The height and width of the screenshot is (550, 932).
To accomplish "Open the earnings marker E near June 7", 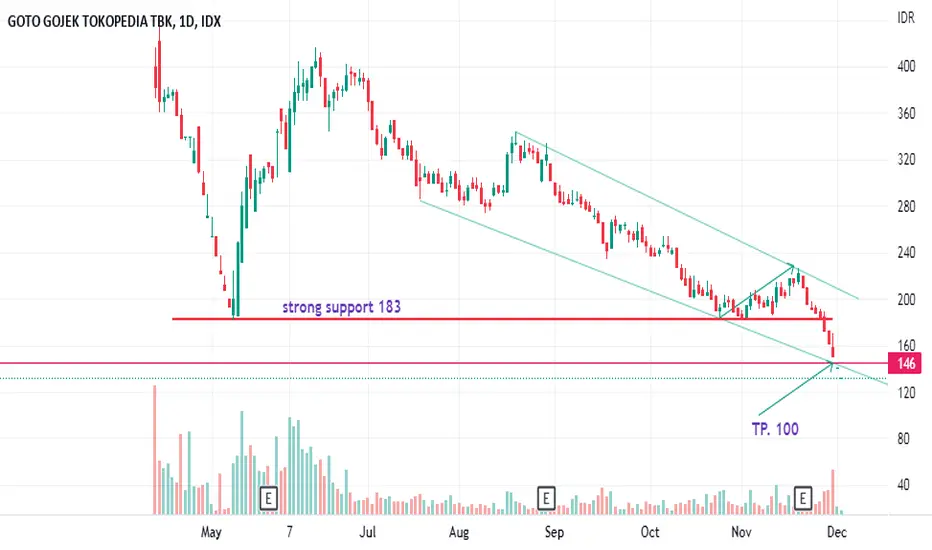I will [269, 498].
